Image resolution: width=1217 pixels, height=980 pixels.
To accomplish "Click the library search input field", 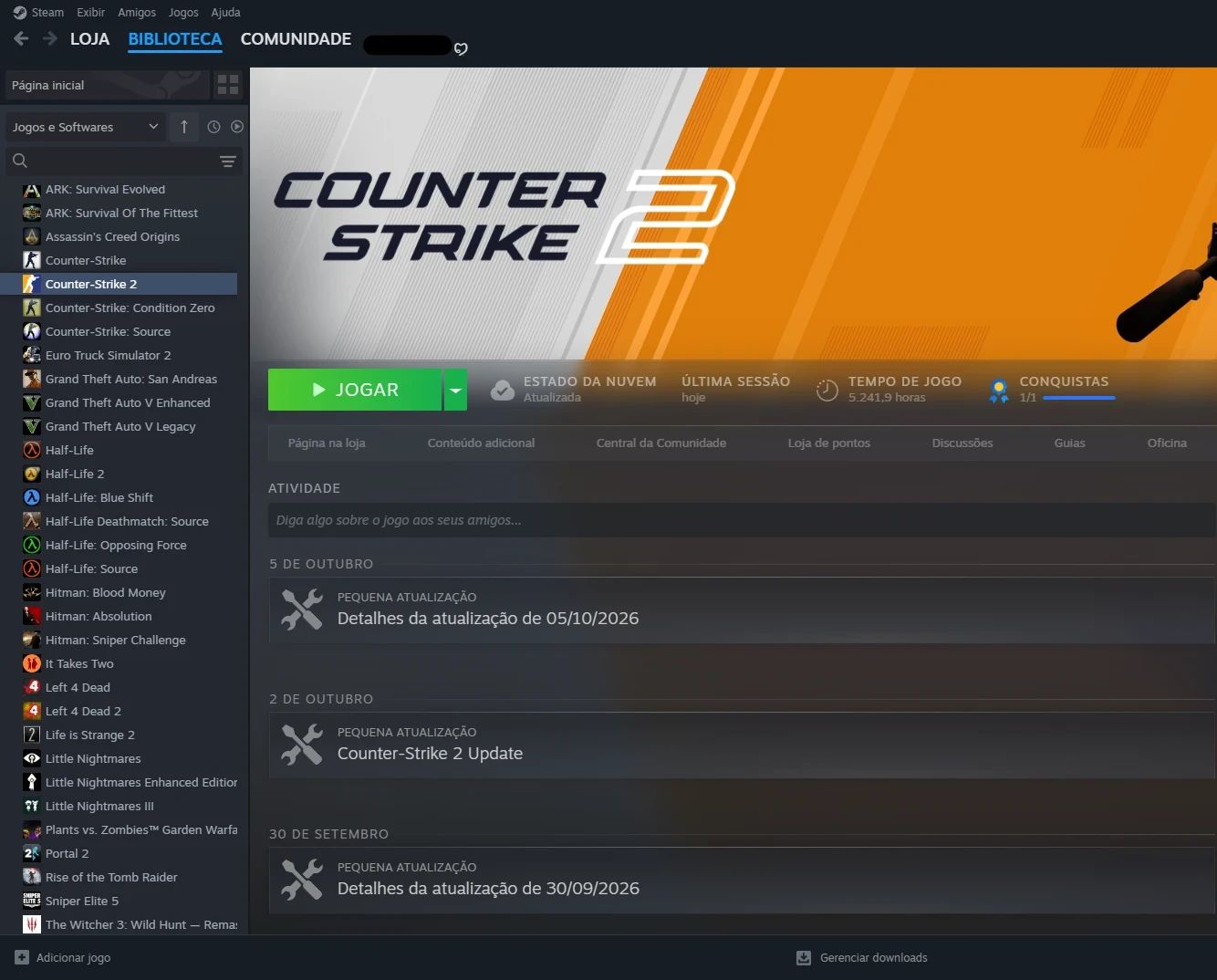I will pyautogui.click(x=124, y=161).
